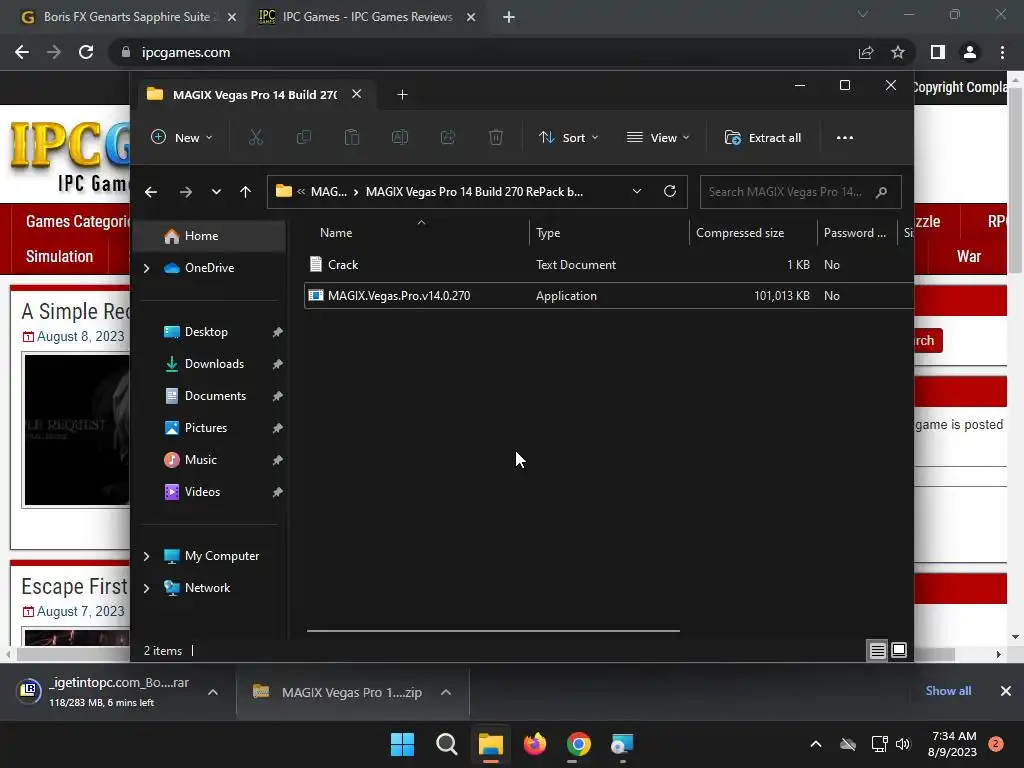Open Chrome three-dot menu
1024x768 pixels.
(x=1002, y=52)
